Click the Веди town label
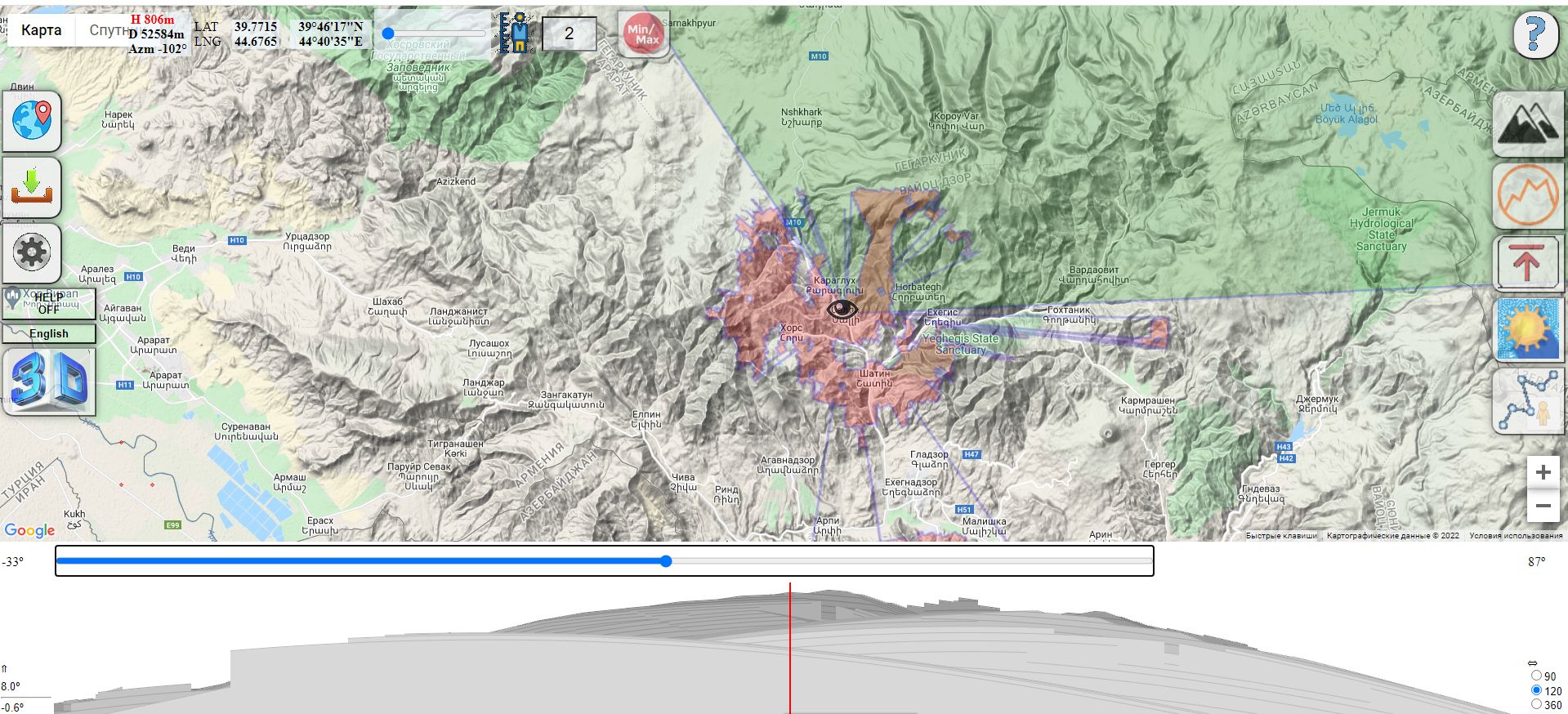Viewport: 1568px width, 714px height. click(x=184, y=253)
